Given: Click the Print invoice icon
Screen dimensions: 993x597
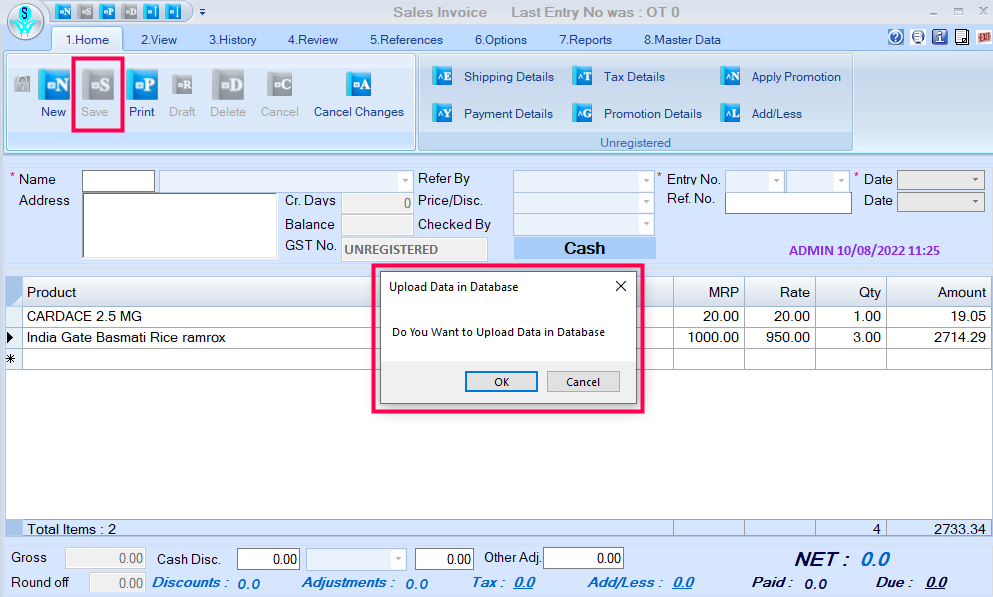Looking at the screenshot, I should (142, 86).
